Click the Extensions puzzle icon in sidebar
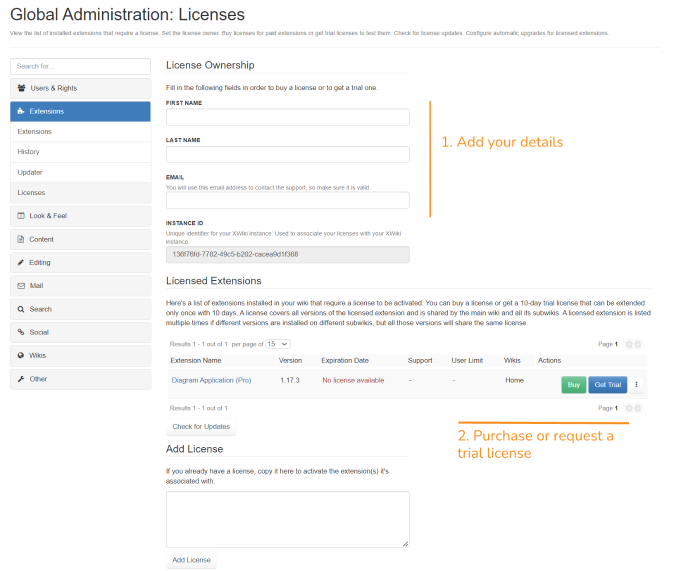Image resolution: width=700 pixels, height=571 pixels. click(21, 111)
